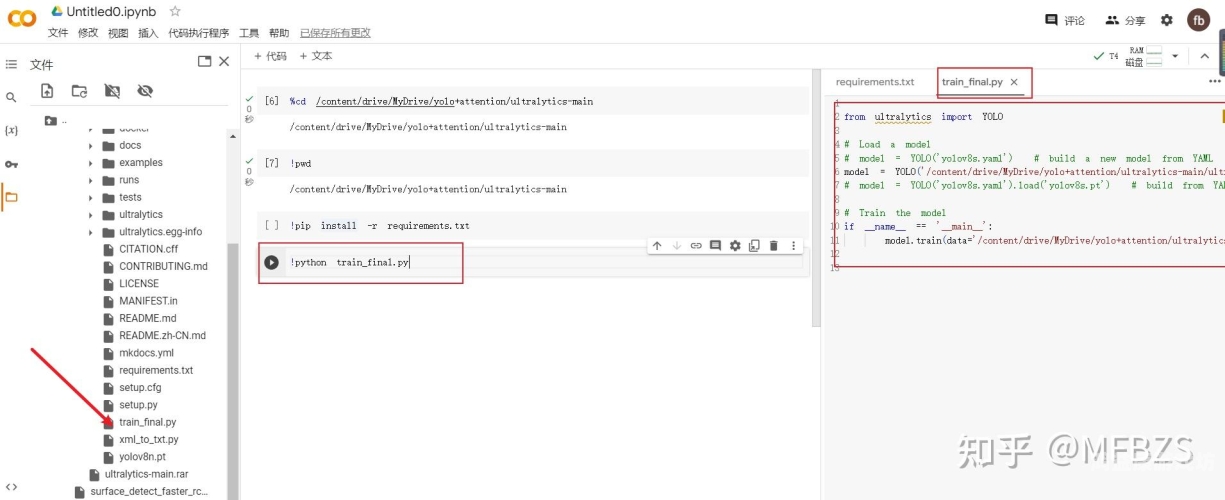Screen dimensions: 1225x500
Task: Click the %cd cell run bracket [6]
Action: 271,101
